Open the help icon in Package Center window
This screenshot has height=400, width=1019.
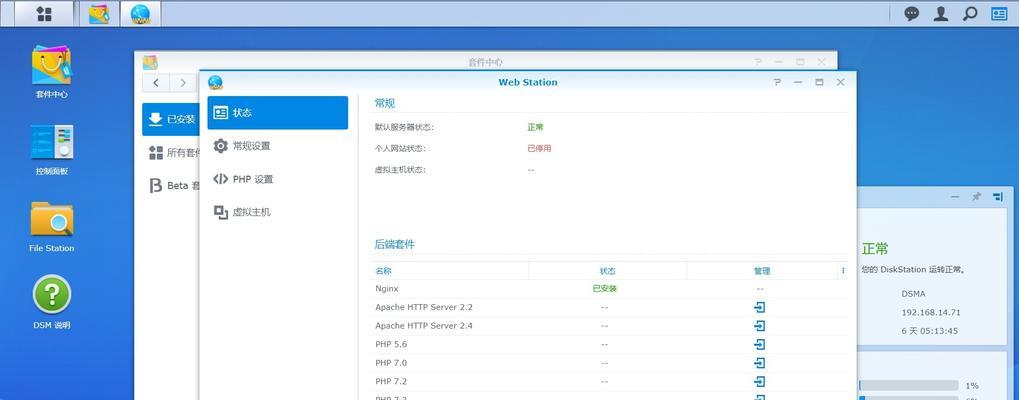(758, 62)
